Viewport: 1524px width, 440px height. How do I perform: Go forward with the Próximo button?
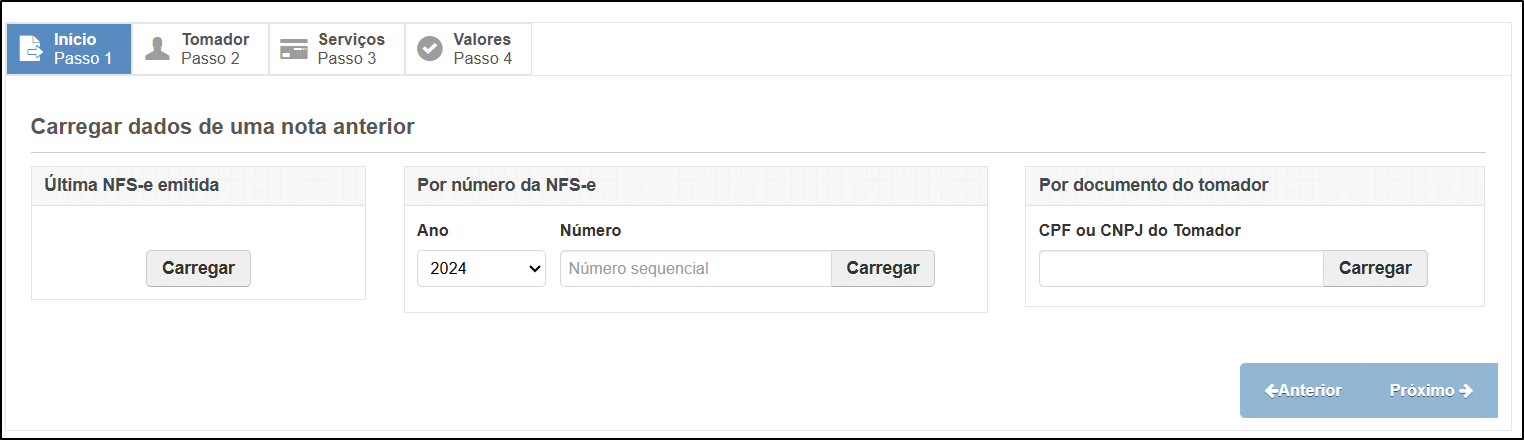coord(1432,391)
